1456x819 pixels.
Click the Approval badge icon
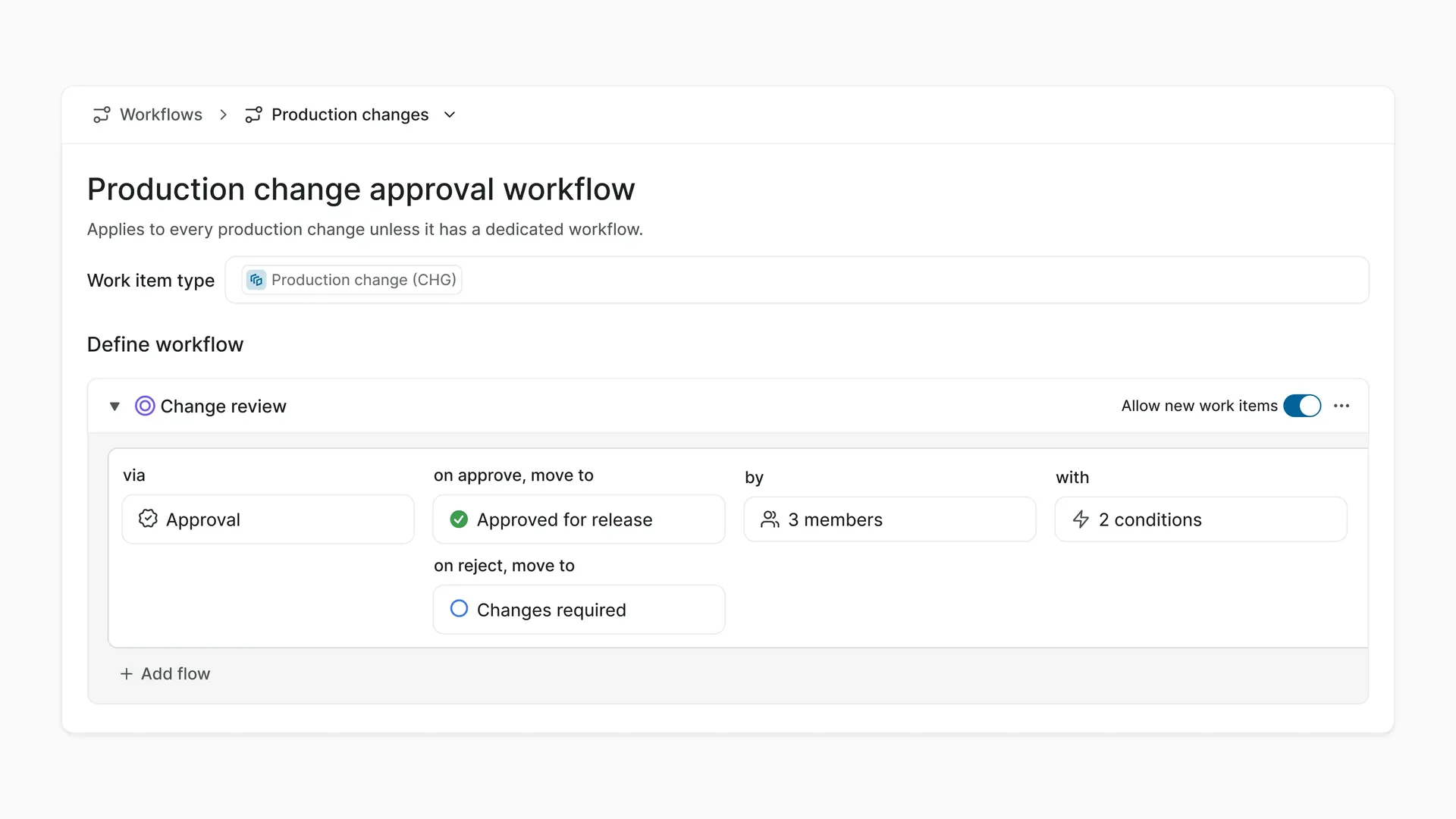tap(148, 519)
